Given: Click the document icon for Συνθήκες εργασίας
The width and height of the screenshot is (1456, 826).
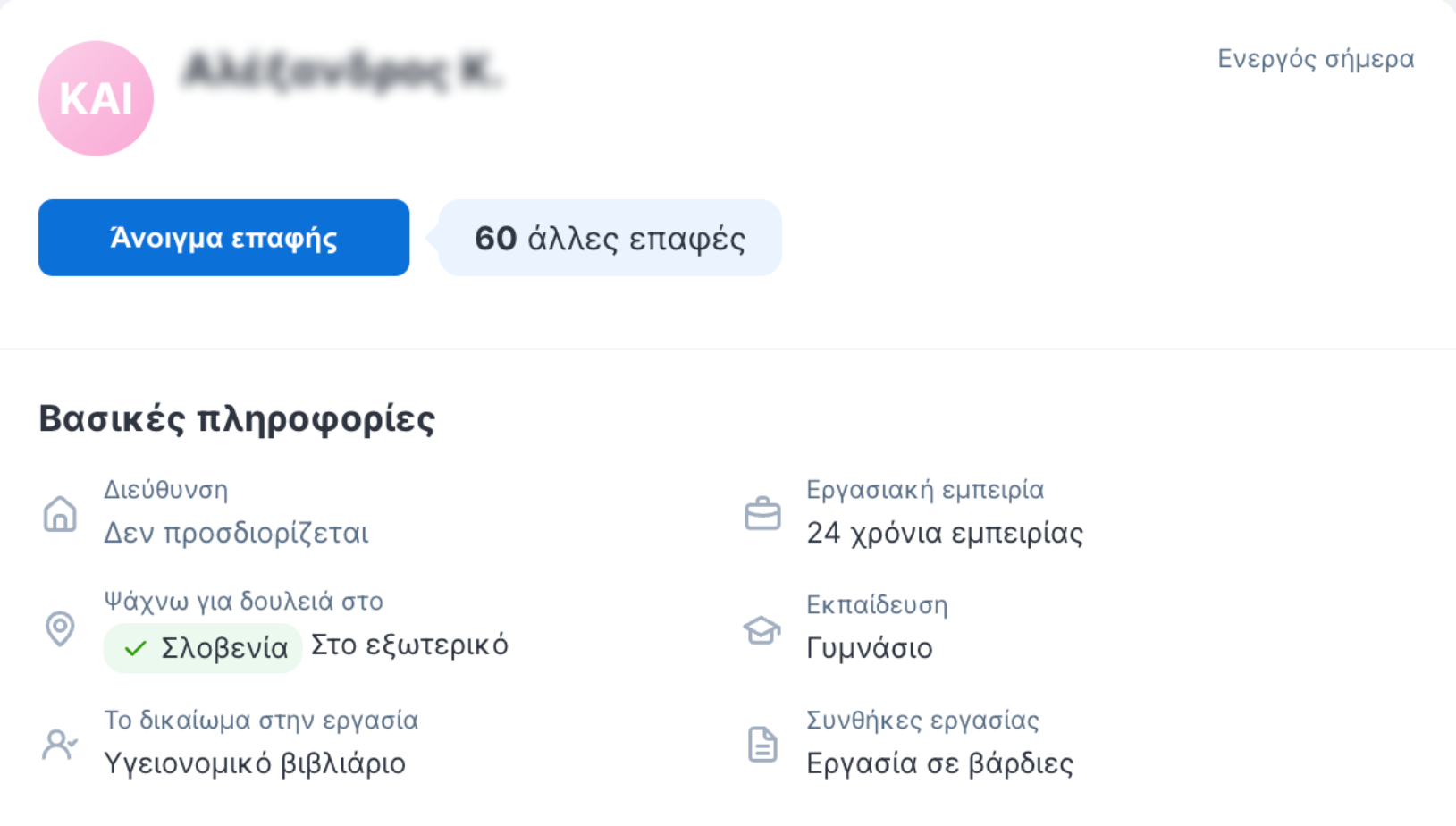Looking at the screenshot, I should tap(762, 745).
